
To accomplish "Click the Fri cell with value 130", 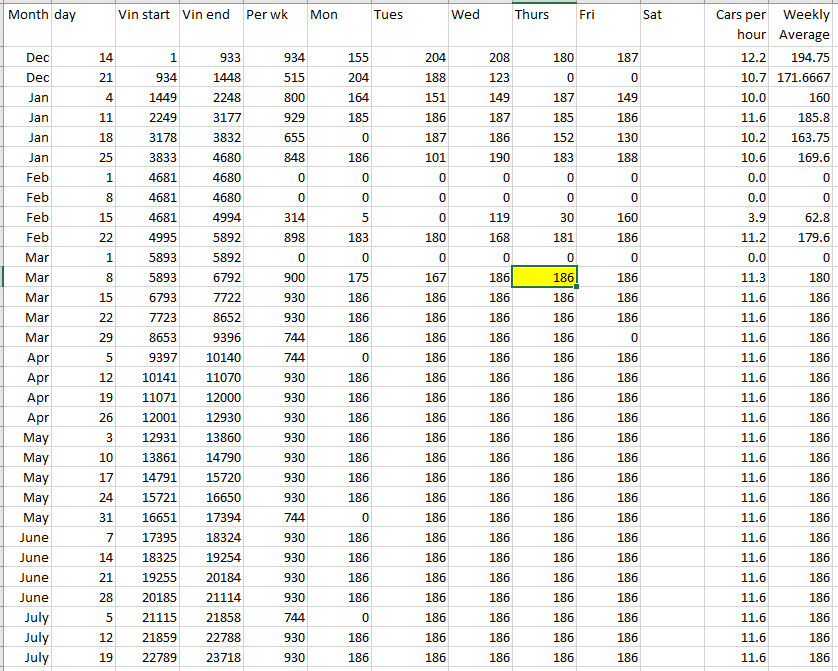I will pyautogui.click(x=609, y=137).
